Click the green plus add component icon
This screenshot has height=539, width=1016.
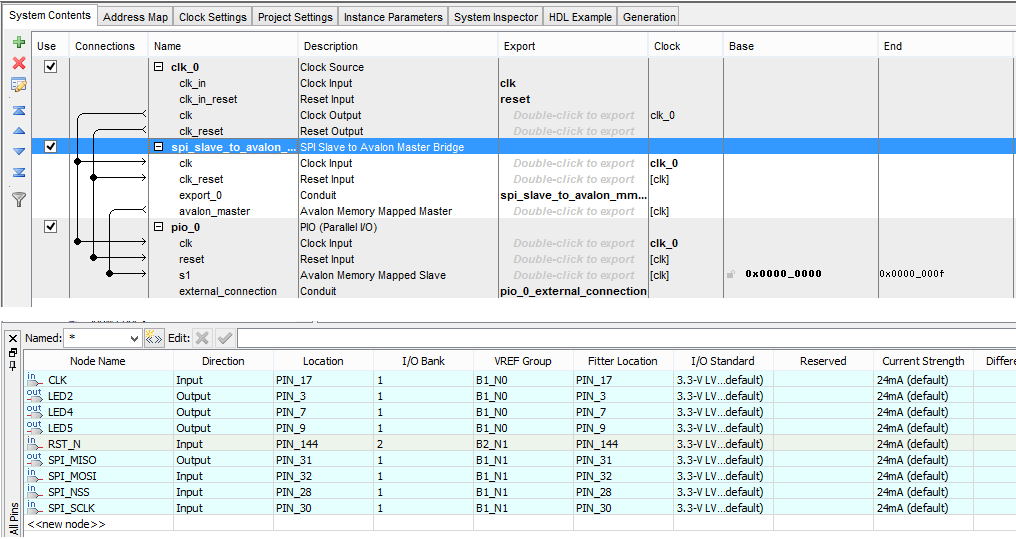[18, 43]
